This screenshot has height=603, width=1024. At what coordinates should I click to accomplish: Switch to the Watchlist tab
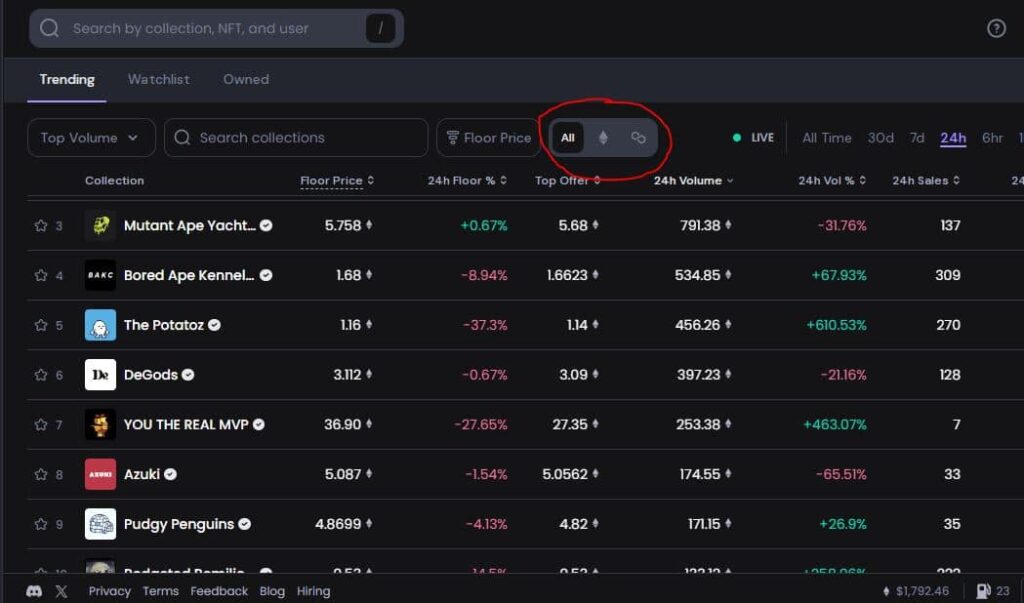[x=158, y=79]
